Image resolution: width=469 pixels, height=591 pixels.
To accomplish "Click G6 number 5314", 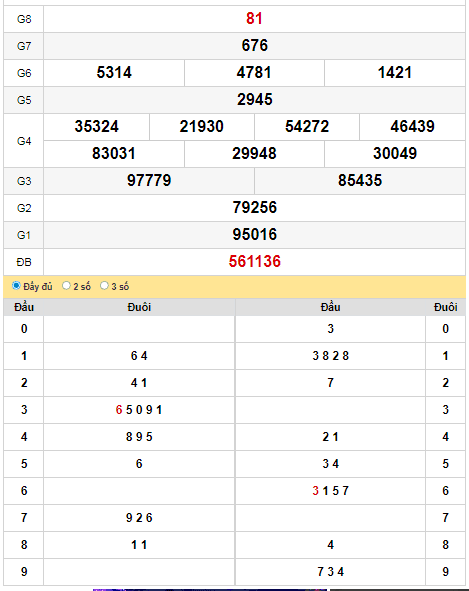I will (x=114, y=73).
